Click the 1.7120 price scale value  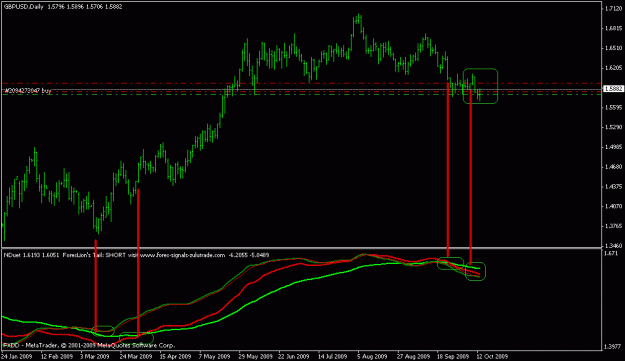[613, 8]
